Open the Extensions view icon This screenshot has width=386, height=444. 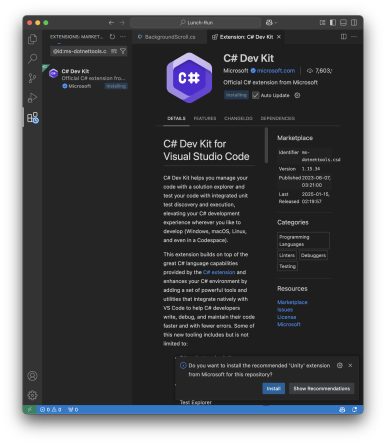32,117
